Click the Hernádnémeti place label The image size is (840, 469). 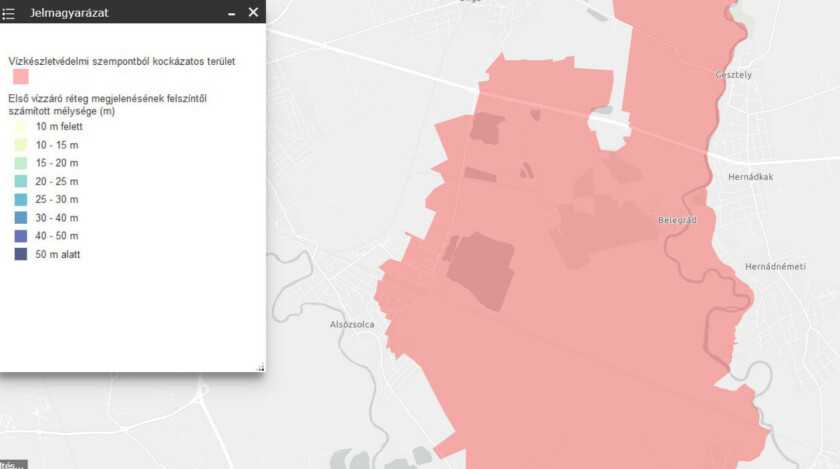click(x=776, y=267)
